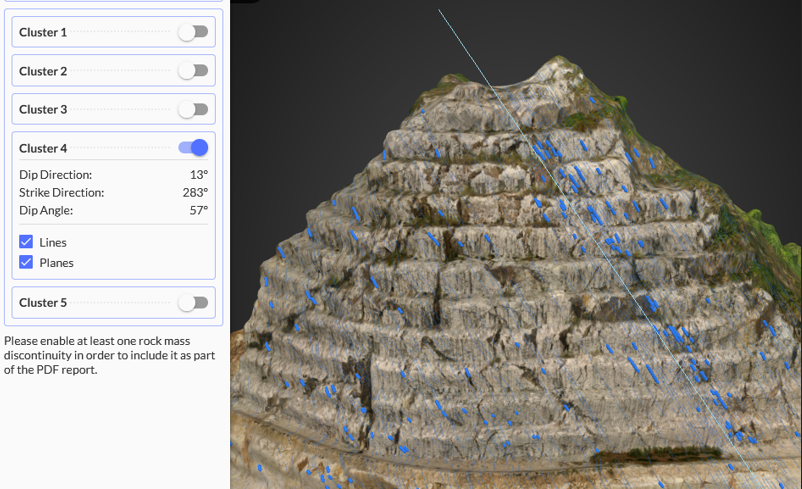
Task: Uncheck the Planes checkbox
Action: (26, 263)
